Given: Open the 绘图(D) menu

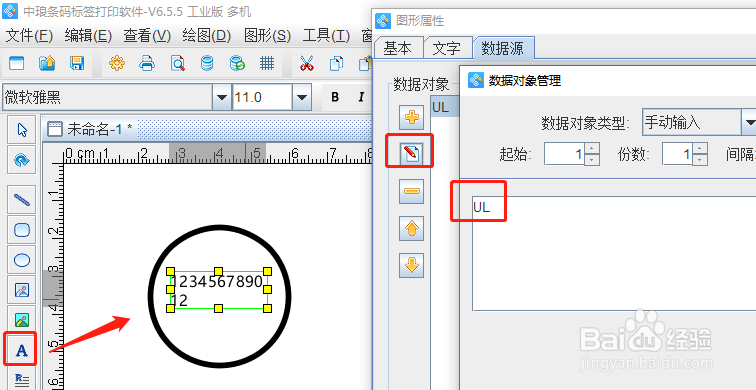Looking at the screenshot, I should pos(207,35).
